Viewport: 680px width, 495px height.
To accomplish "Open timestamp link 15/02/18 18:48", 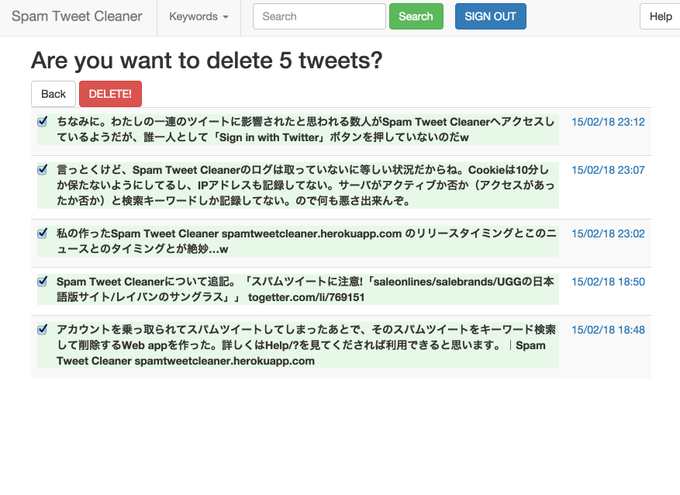I will pyautogui.click(x=608, y=330).
